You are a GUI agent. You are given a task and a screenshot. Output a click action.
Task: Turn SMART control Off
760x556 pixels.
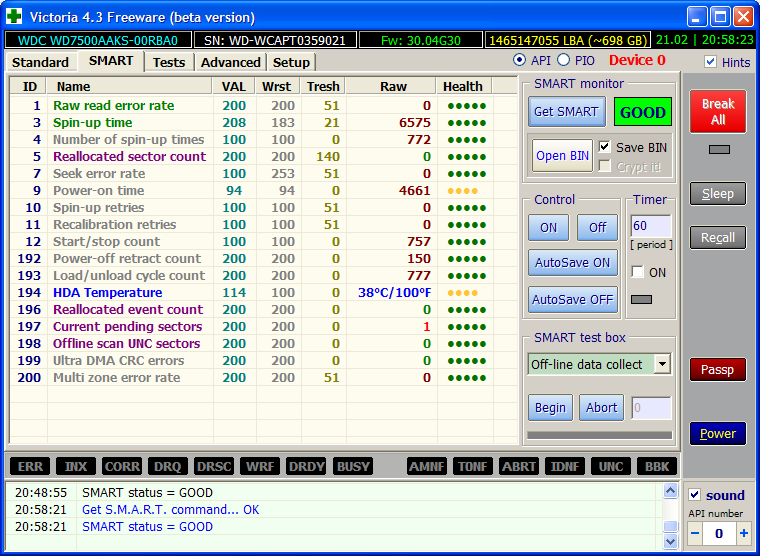point(597,227)
